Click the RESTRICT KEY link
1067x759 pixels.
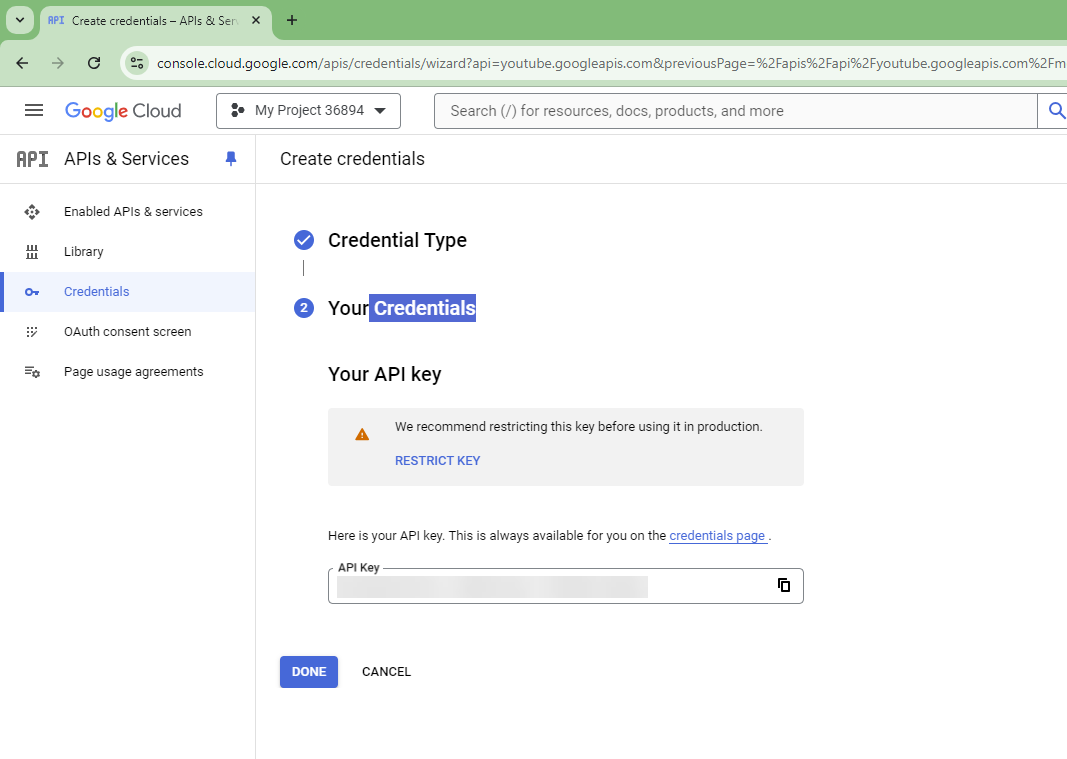[x=438, y=461]
